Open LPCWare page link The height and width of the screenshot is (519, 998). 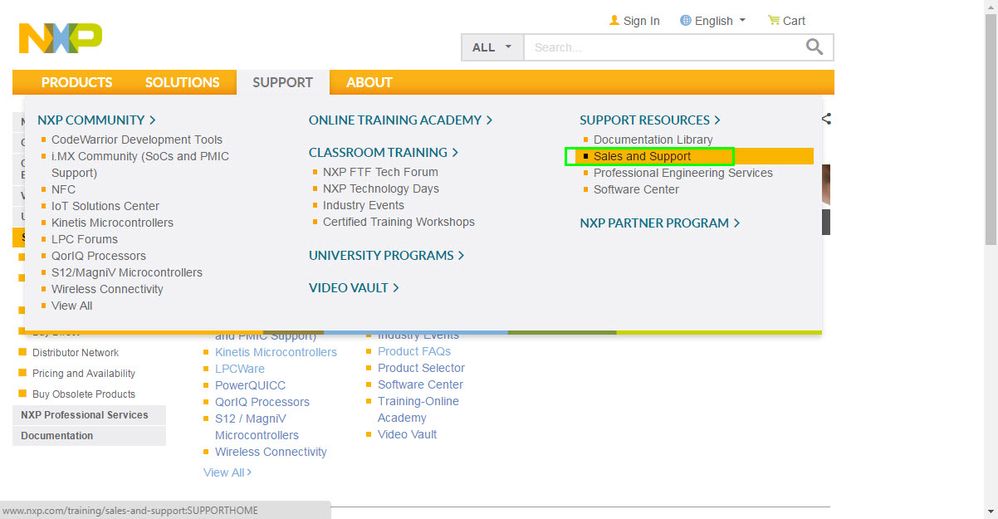pyautogui.click(x=239, y=369)
